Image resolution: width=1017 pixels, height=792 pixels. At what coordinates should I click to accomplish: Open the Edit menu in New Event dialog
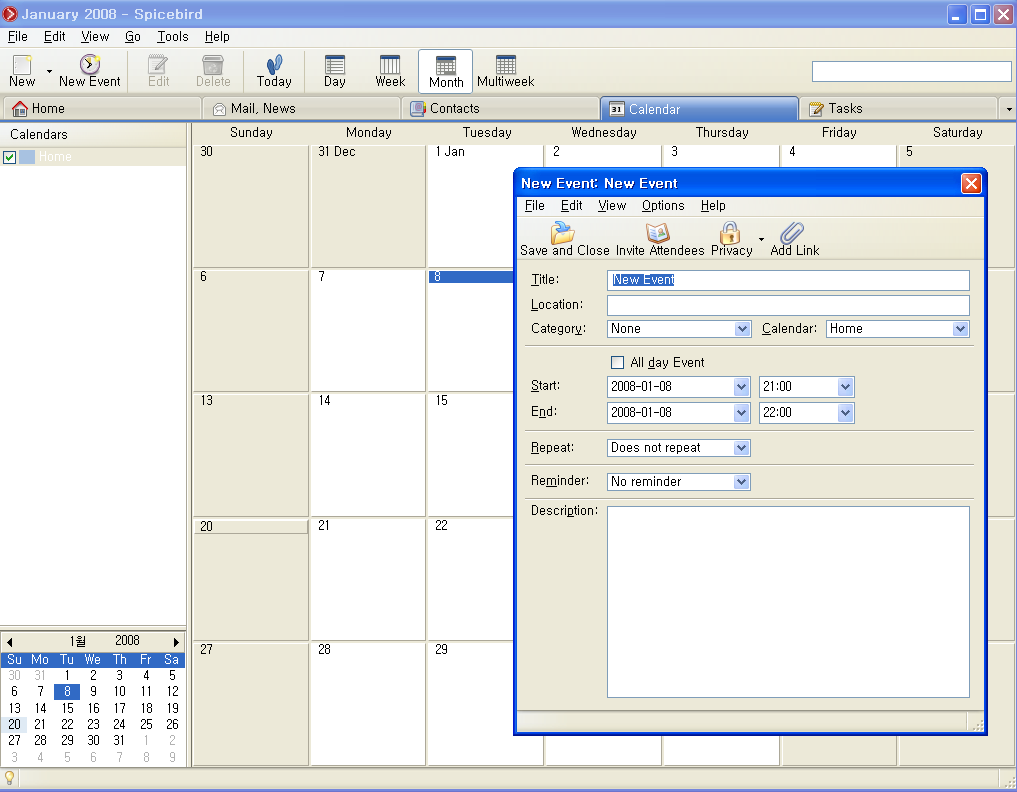point(571,206)
